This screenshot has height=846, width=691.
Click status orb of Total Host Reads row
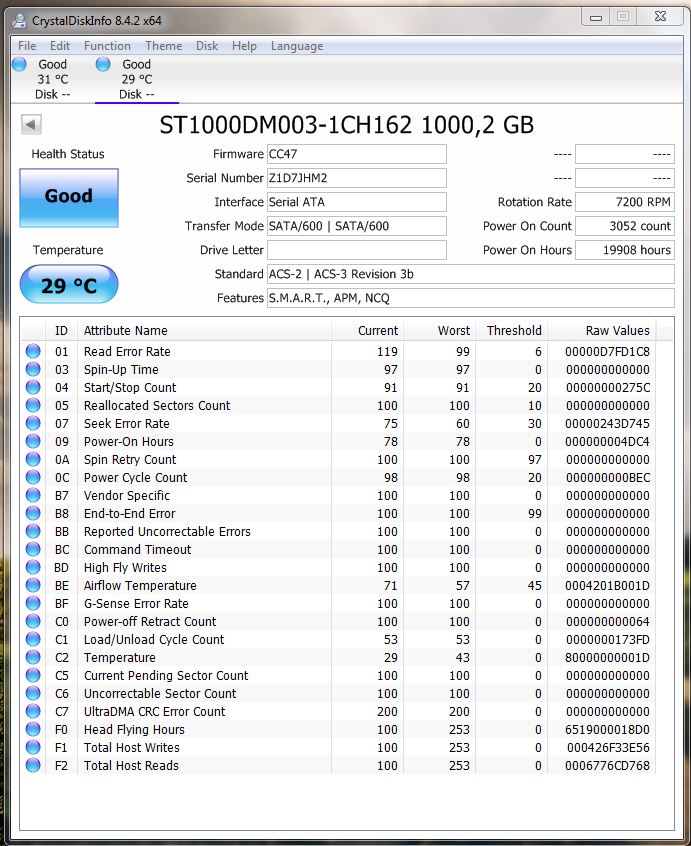33,765
